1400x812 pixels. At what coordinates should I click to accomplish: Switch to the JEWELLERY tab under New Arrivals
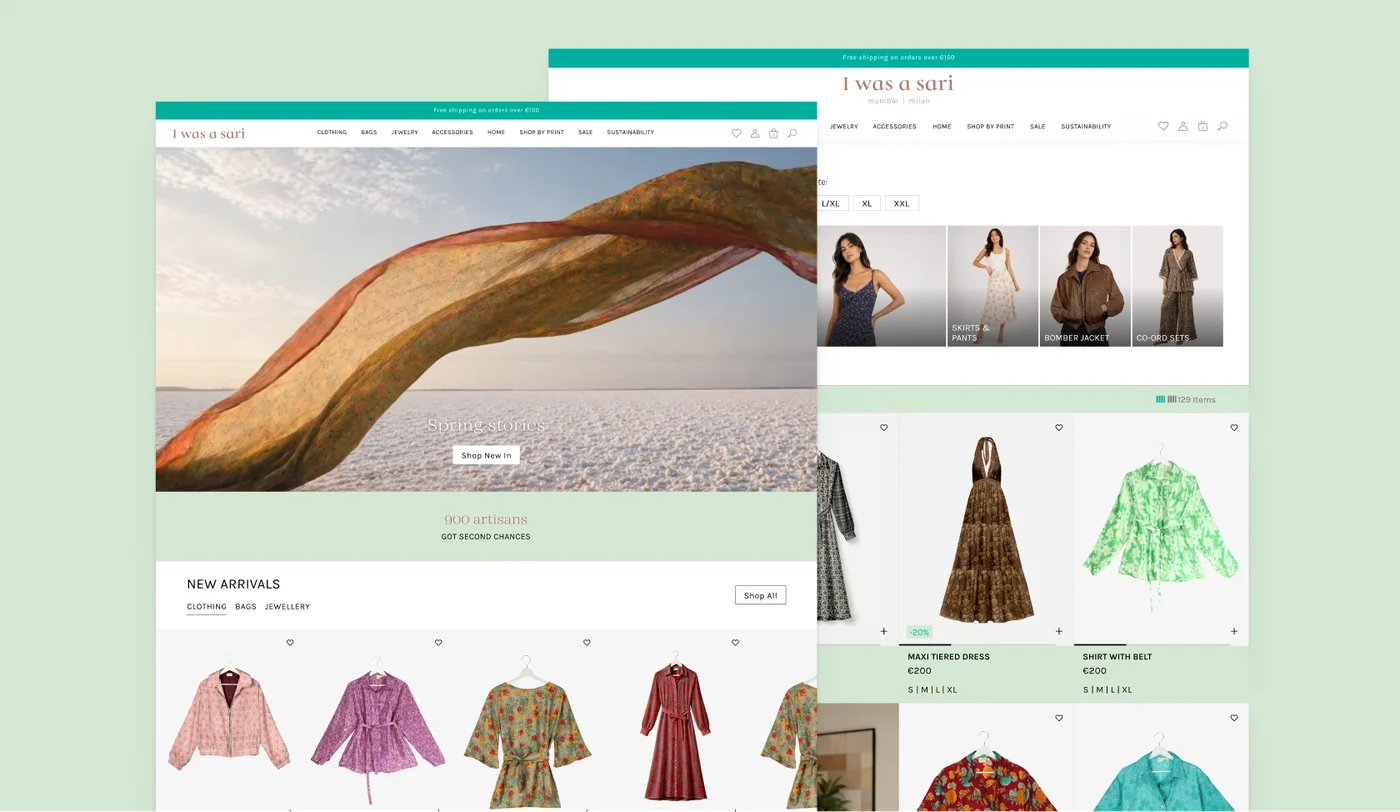pyautogui.click(x=287, y=607)
